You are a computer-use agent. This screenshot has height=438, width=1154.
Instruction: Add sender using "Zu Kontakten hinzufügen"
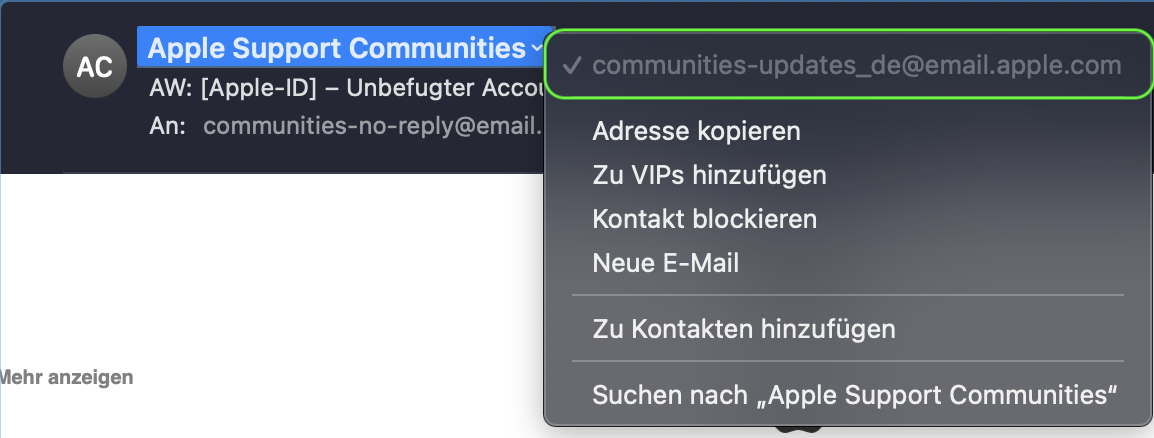(743, 328)
